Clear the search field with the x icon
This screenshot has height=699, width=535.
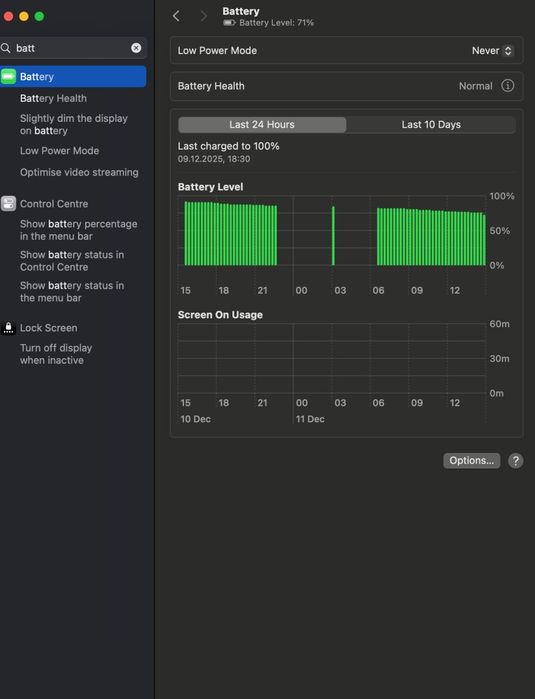point(136,48)
